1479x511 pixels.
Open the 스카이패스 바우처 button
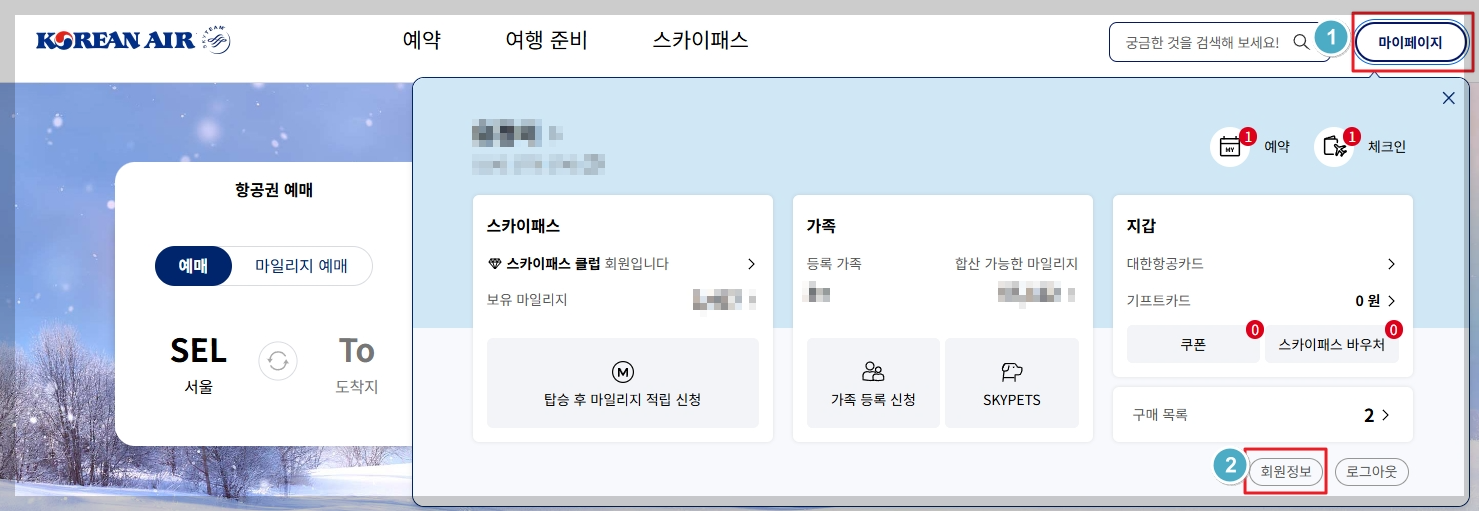click(x=1331, y=344)
